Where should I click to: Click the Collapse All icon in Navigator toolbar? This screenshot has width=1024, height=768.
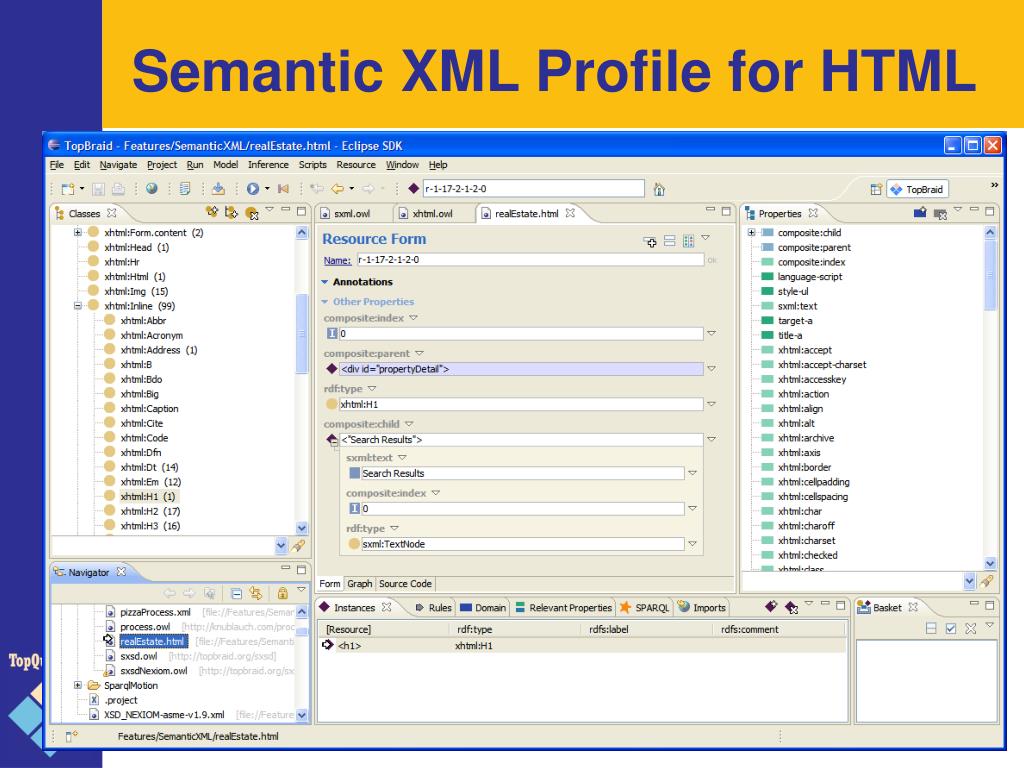[236, 593]
